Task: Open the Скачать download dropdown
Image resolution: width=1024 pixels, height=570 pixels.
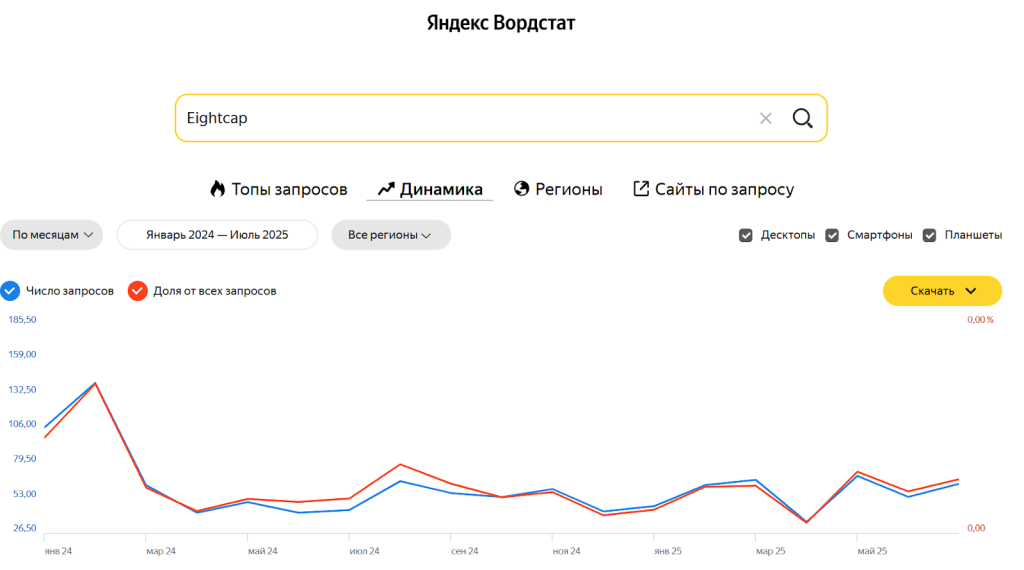Action: pyautogui.click(x=942, y=291)
